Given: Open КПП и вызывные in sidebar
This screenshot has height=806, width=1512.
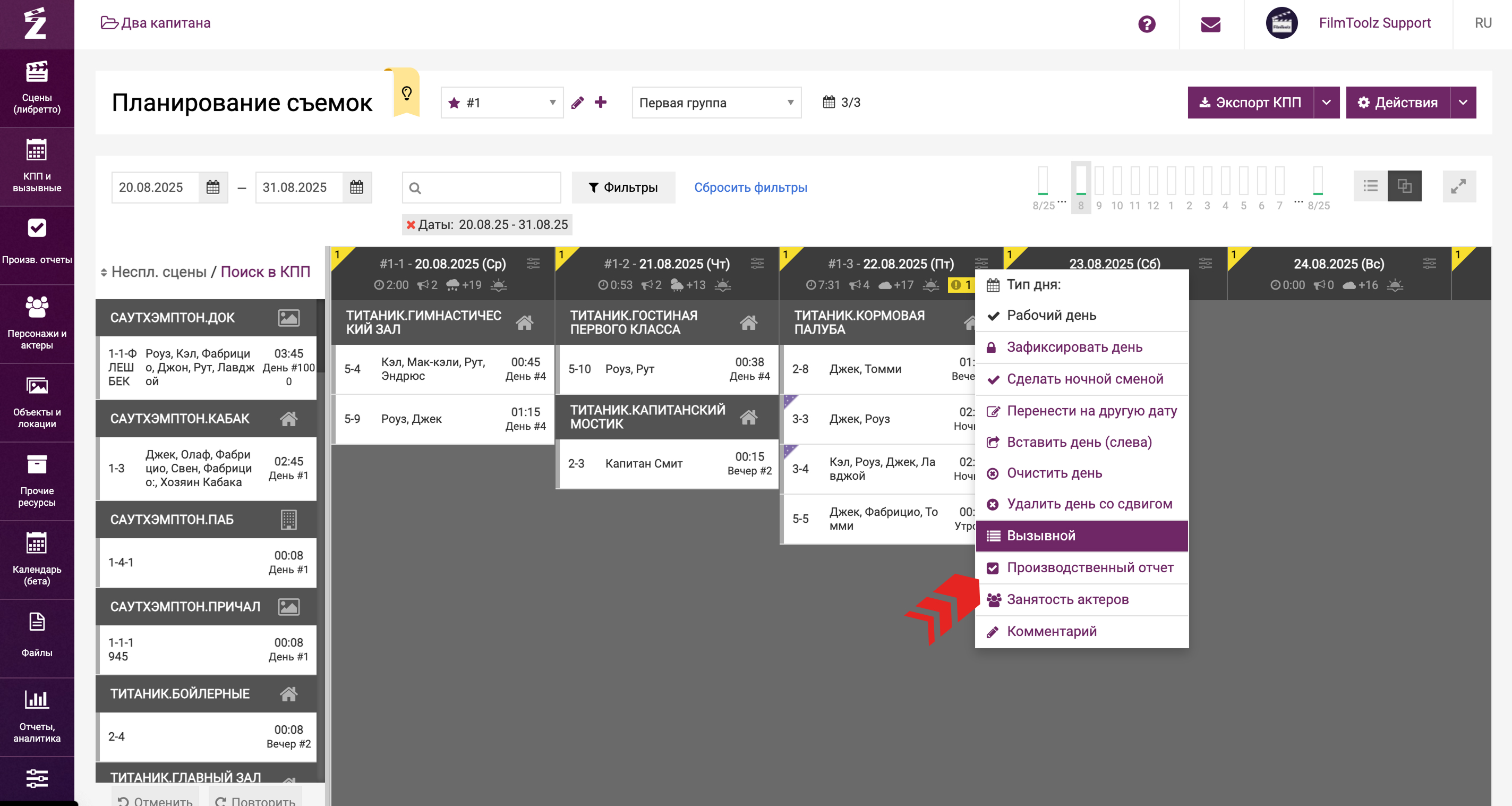Looking at the screenshot, I should (37, 167).
